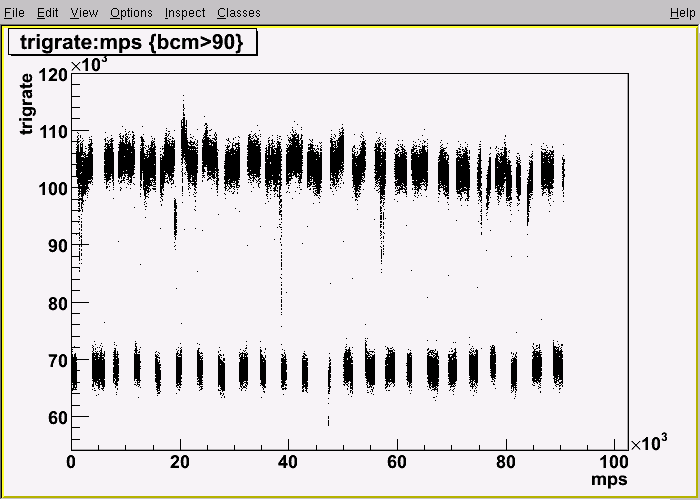The width and height of the screenshot is (700, 500).
Task: Click the 'trigrate' y-axis title
Action: pyautogui.click(x=26, y=104)
